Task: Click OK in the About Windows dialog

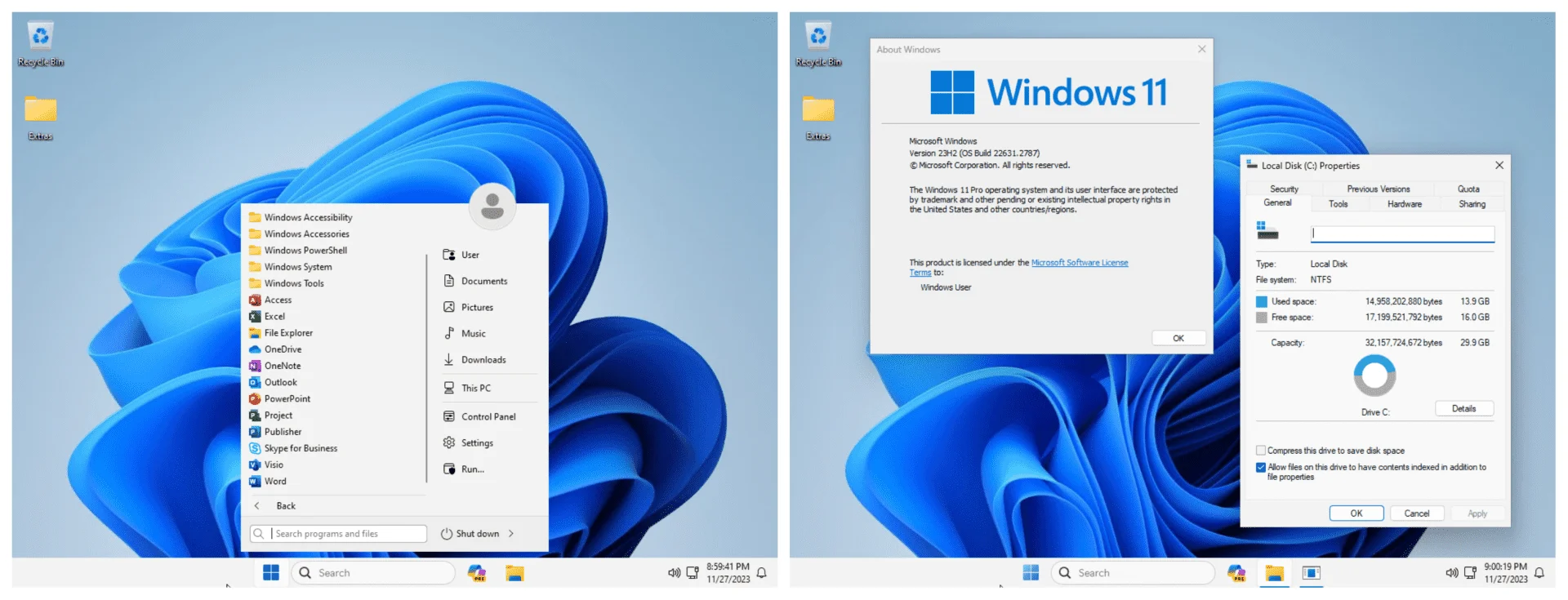Action: pos(1178,338)
